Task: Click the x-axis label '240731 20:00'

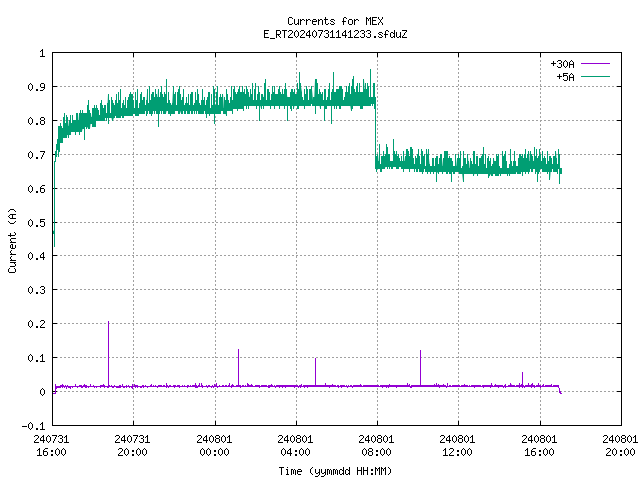Action: (x=132, y=446)
